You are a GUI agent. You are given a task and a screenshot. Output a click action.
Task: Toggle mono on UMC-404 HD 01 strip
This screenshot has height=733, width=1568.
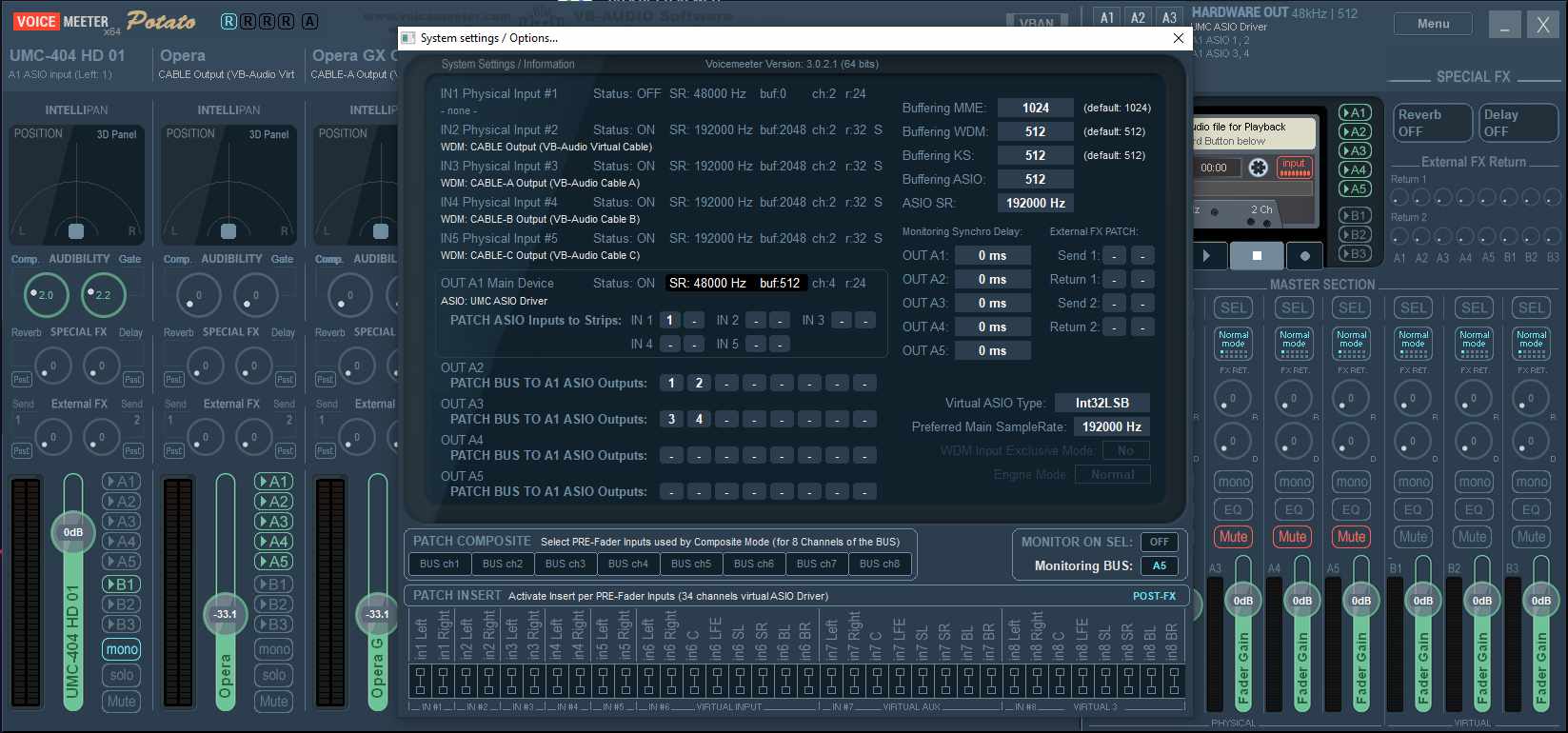(x=121, y=649)
